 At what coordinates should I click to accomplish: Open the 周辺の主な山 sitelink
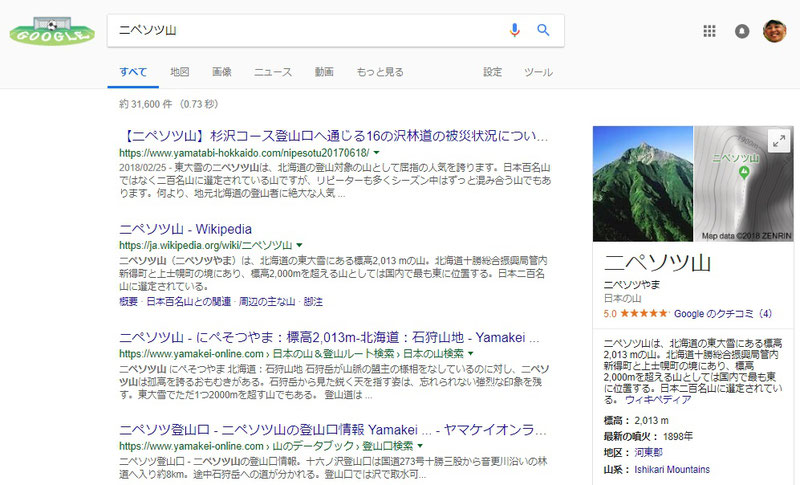coord(267,302)
